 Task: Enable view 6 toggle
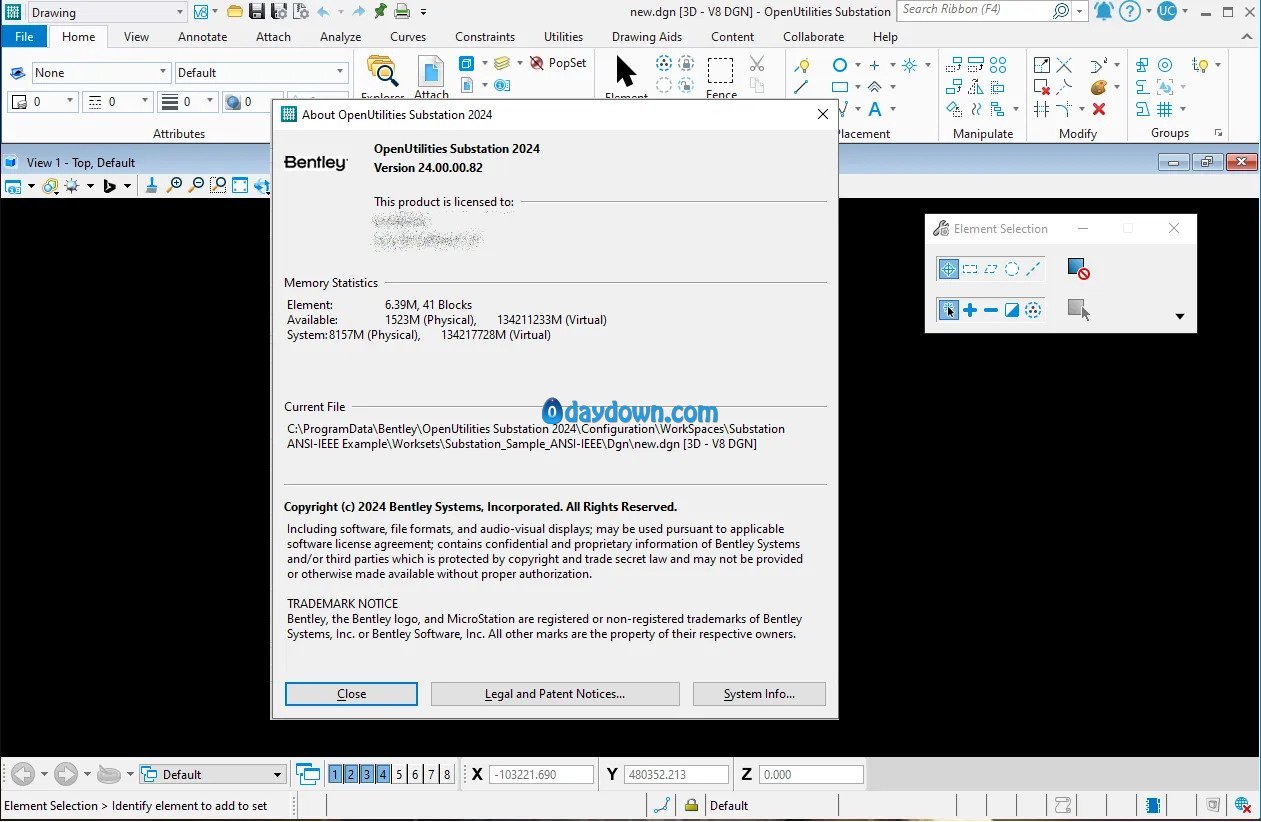click(415, 774)
